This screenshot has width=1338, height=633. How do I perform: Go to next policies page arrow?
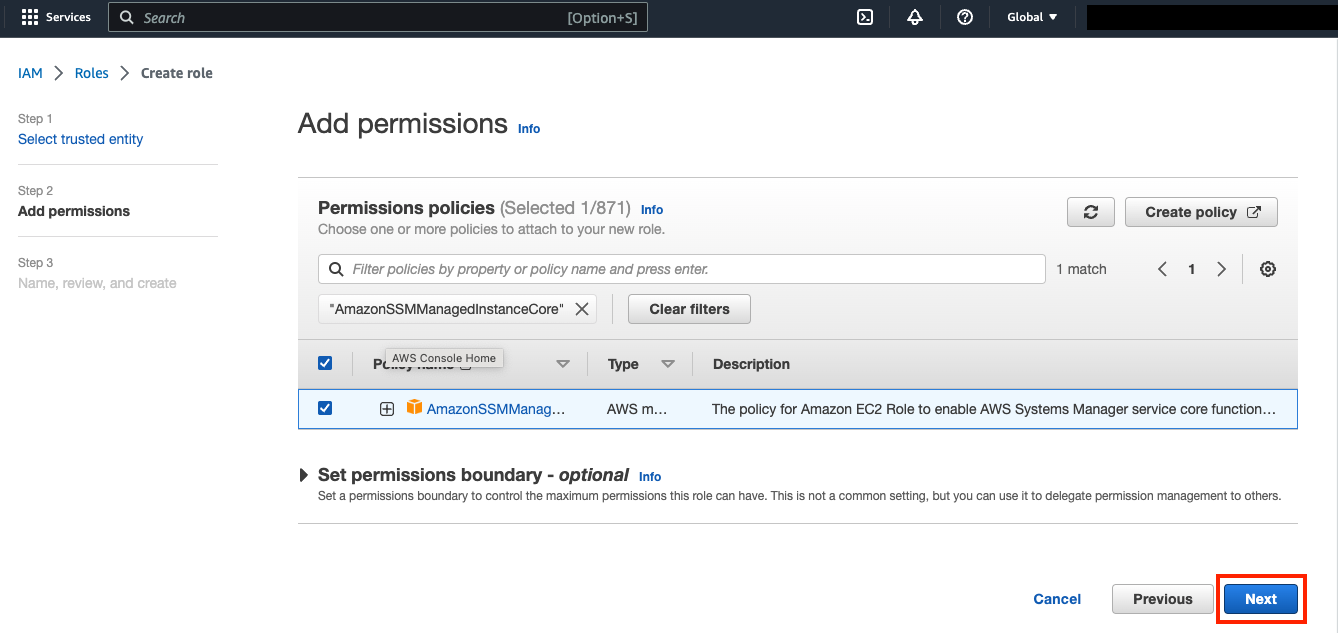pyautogui.click(x=1221, y=269)
